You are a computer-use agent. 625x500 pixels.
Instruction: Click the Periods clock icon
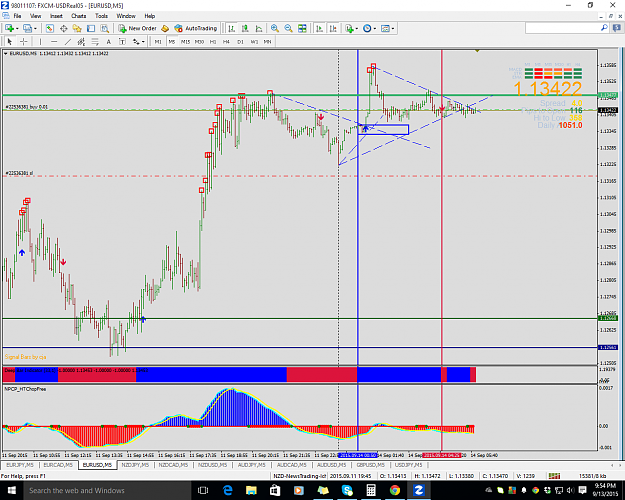coord(367,28)
